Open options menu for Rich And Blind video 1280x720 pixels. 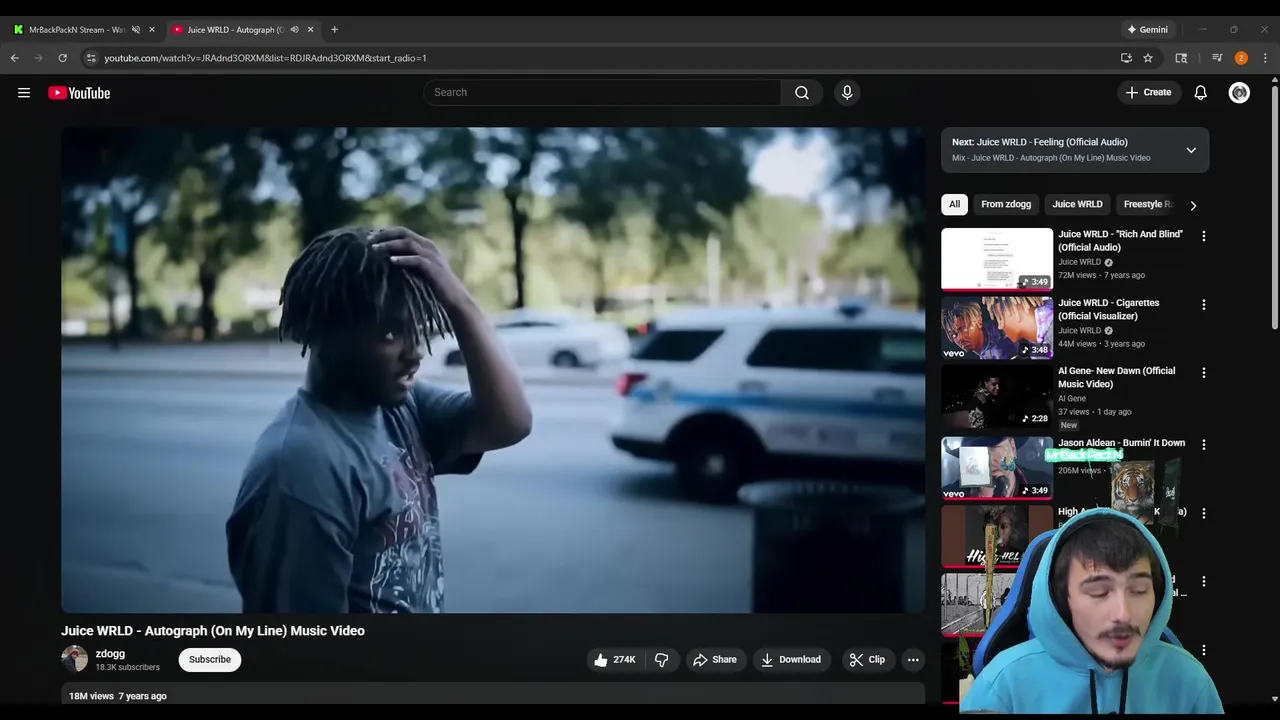[1203, 236]
